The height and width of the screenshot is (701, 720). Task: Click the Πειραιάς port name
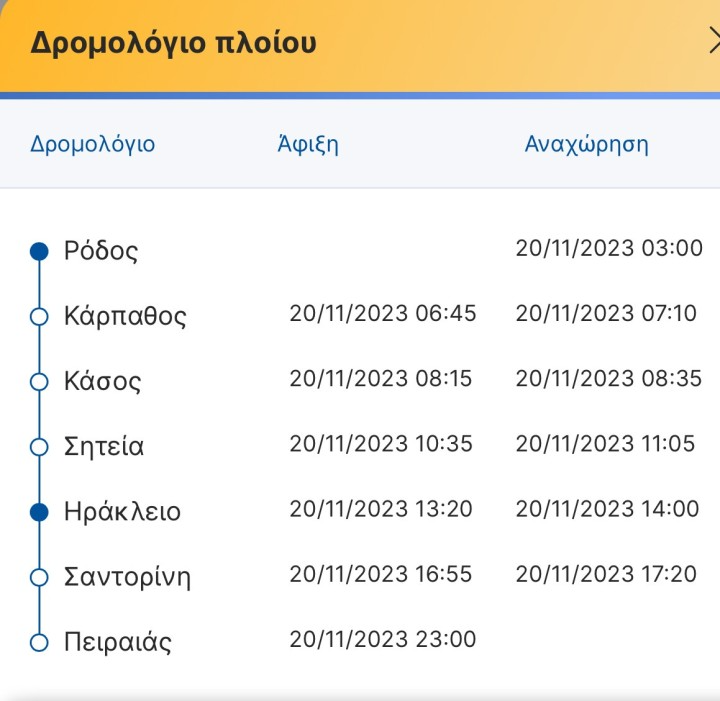pos(117,642)
